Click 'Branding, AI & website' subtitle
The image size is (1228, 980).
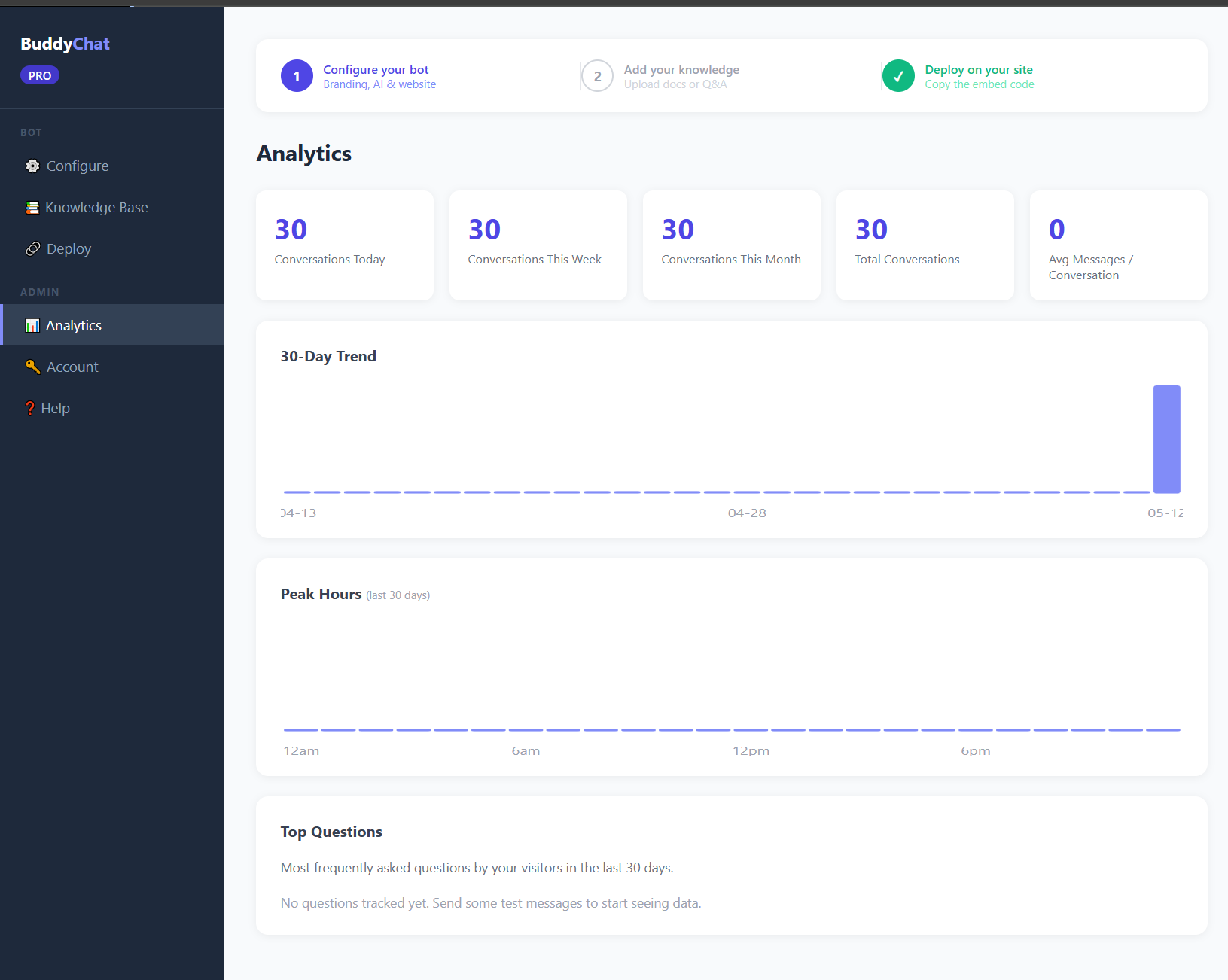tap(379, 84)
